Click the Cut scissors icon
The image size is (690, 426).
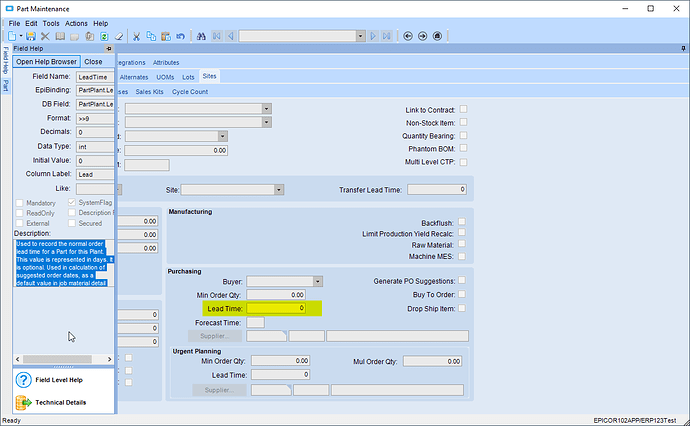click(x=136, y=36)
